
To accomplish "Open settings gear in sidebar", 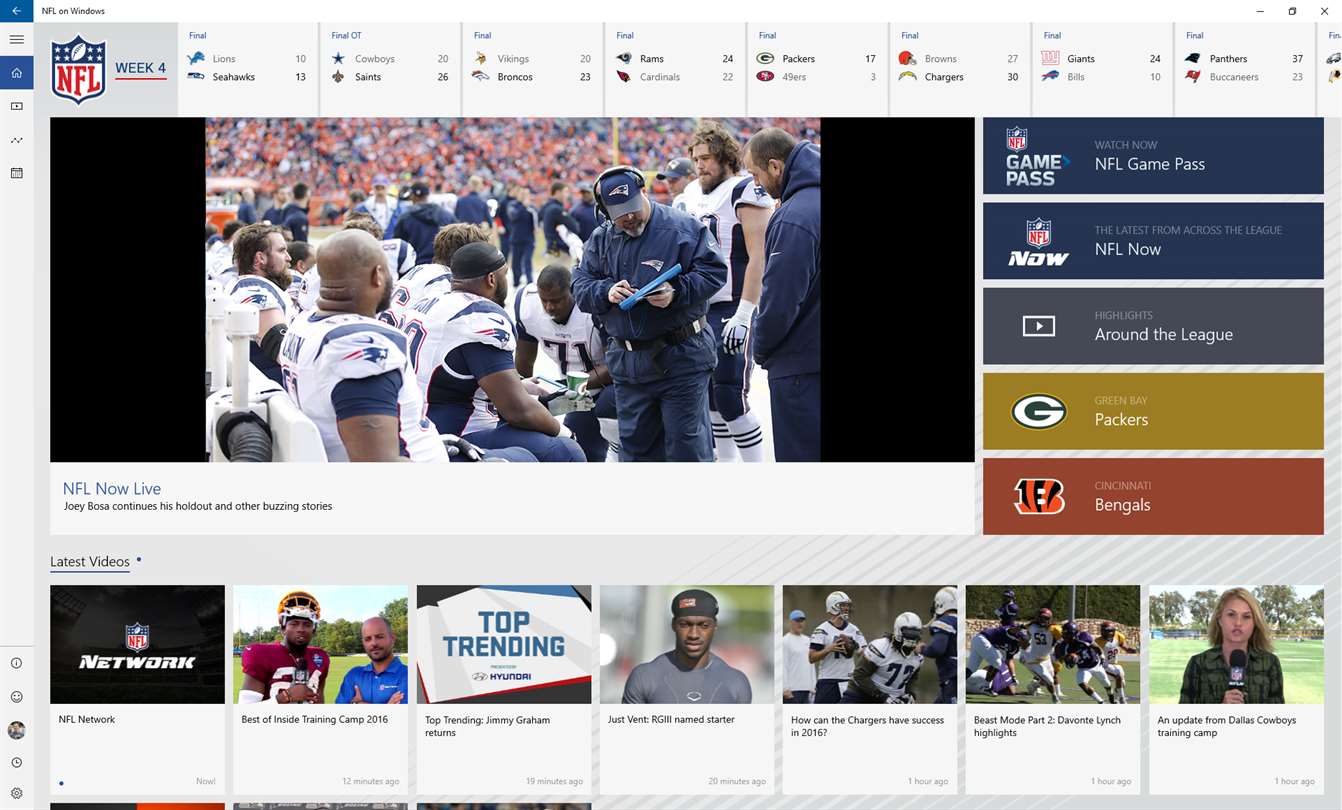I will [x=16, y=793].
